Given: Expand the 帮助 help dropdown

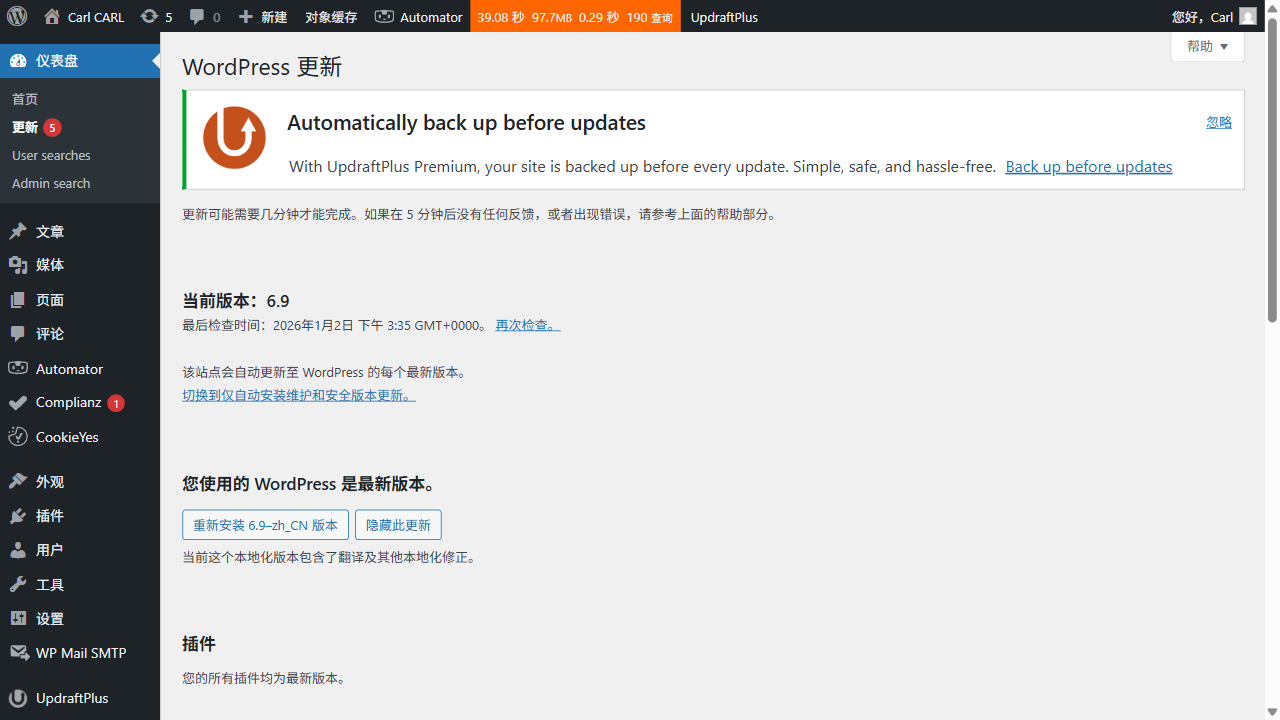Looking at the screenshot, I should tap(1207, 46).
